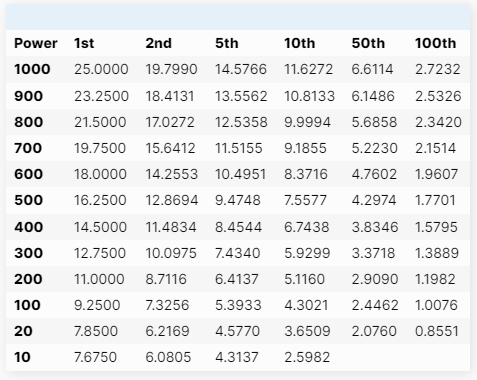Select the 500 power row label
Viewport: 477px width, 380px height.
tap(28, 200)
